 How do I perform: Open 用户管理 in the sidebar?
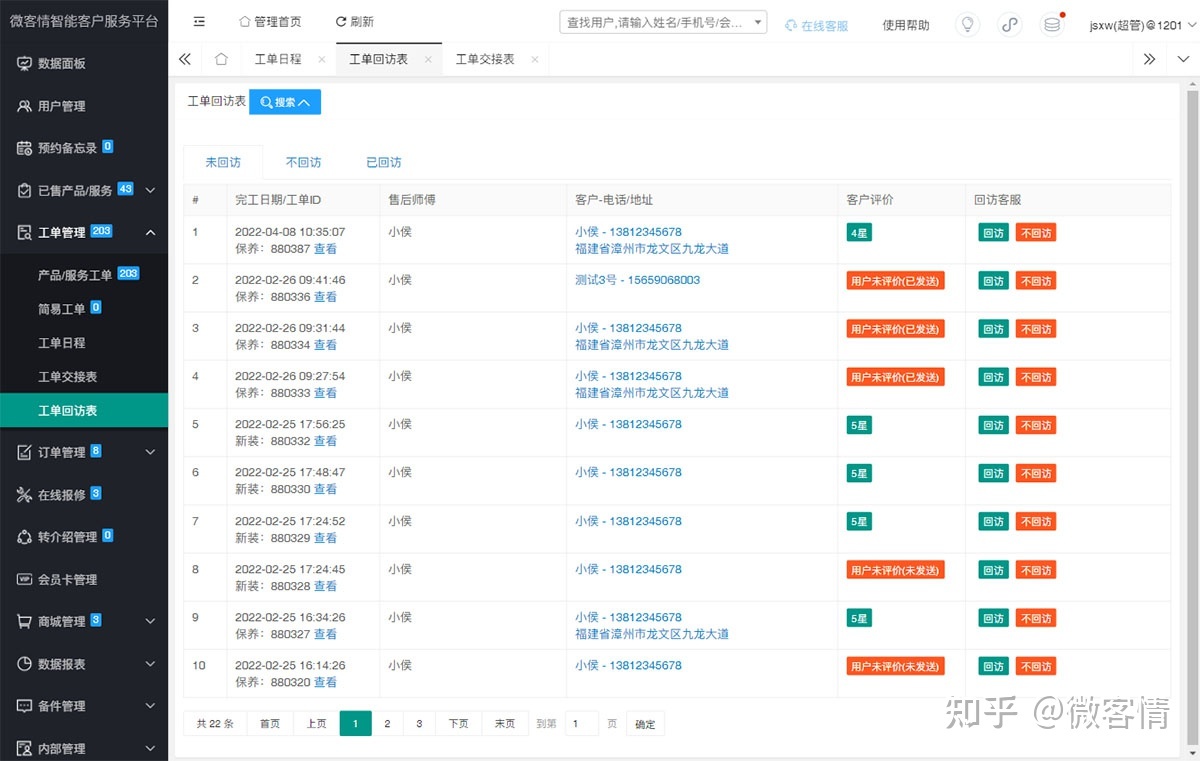(x=84, y=106)
